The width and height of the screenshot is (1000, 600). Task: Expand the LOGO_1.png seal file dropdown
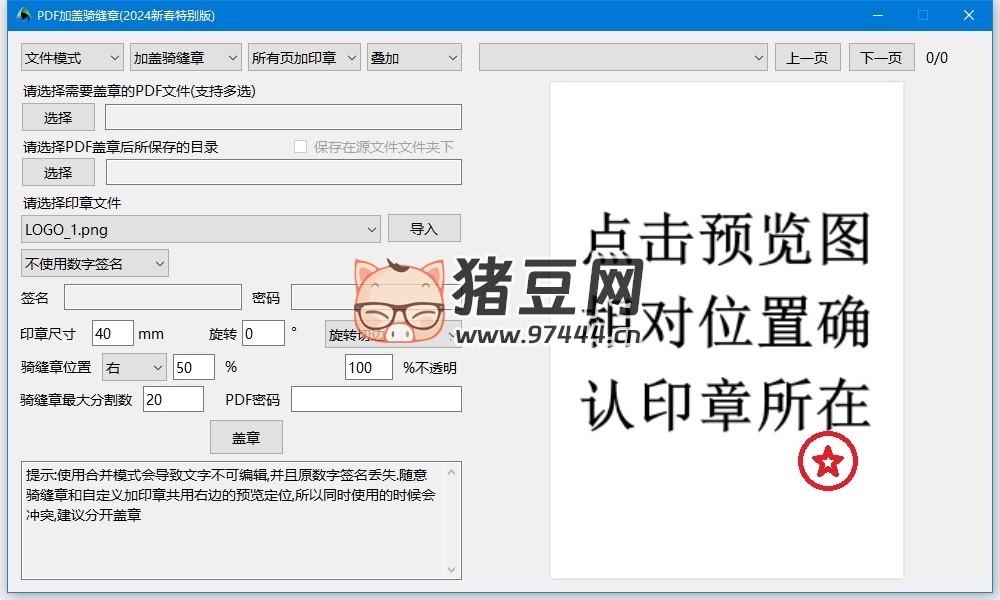[201, 229]
